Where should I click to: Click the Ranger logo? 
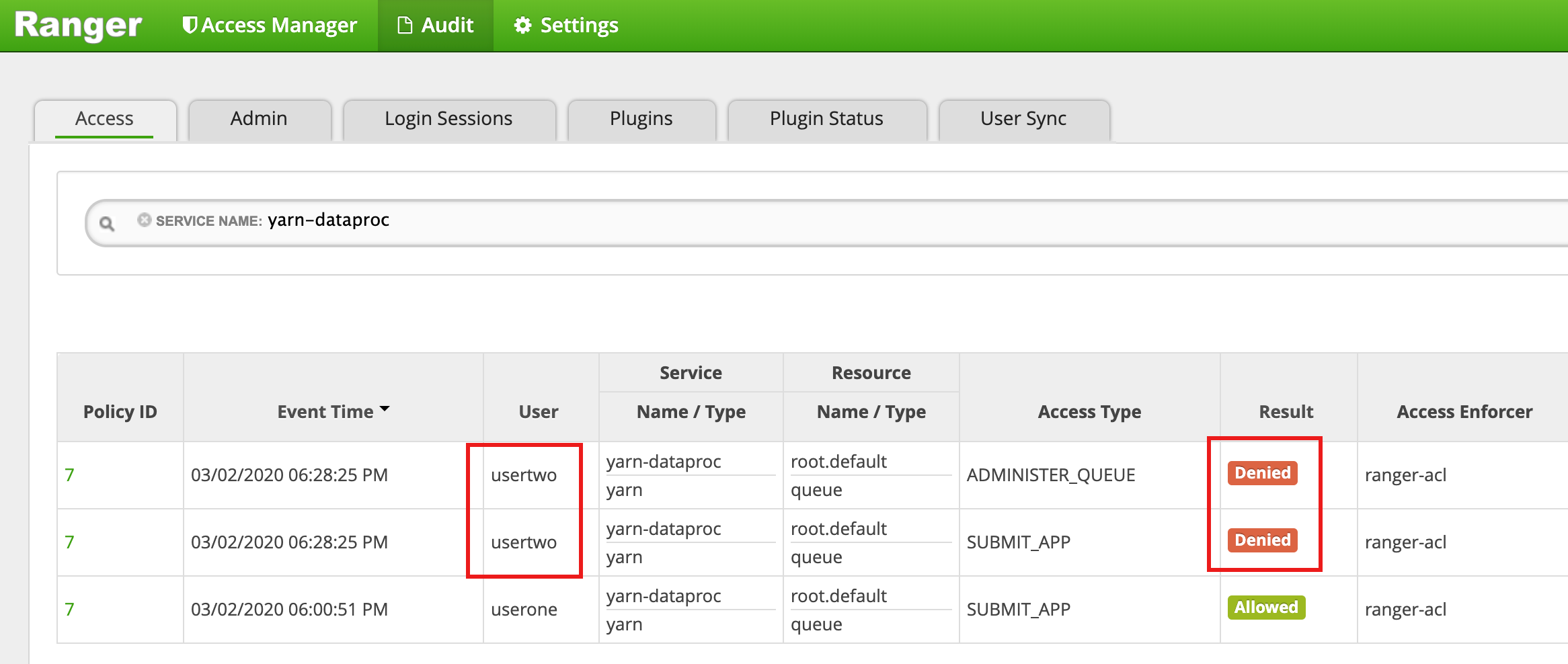(78, 26)
